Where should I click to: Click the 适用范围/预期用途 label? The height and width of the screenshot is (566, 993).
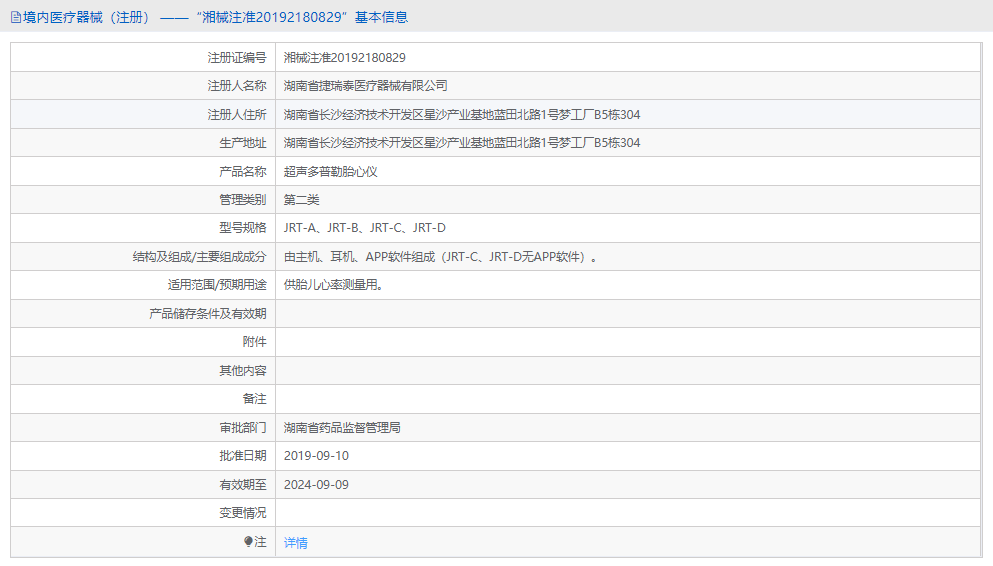tap(217, 284)
